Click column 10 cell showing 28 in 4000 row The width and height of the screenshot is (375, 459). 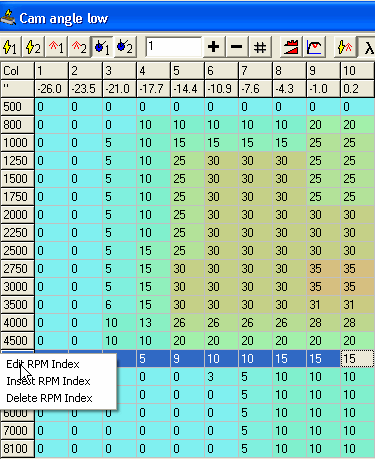pos(357,323)
